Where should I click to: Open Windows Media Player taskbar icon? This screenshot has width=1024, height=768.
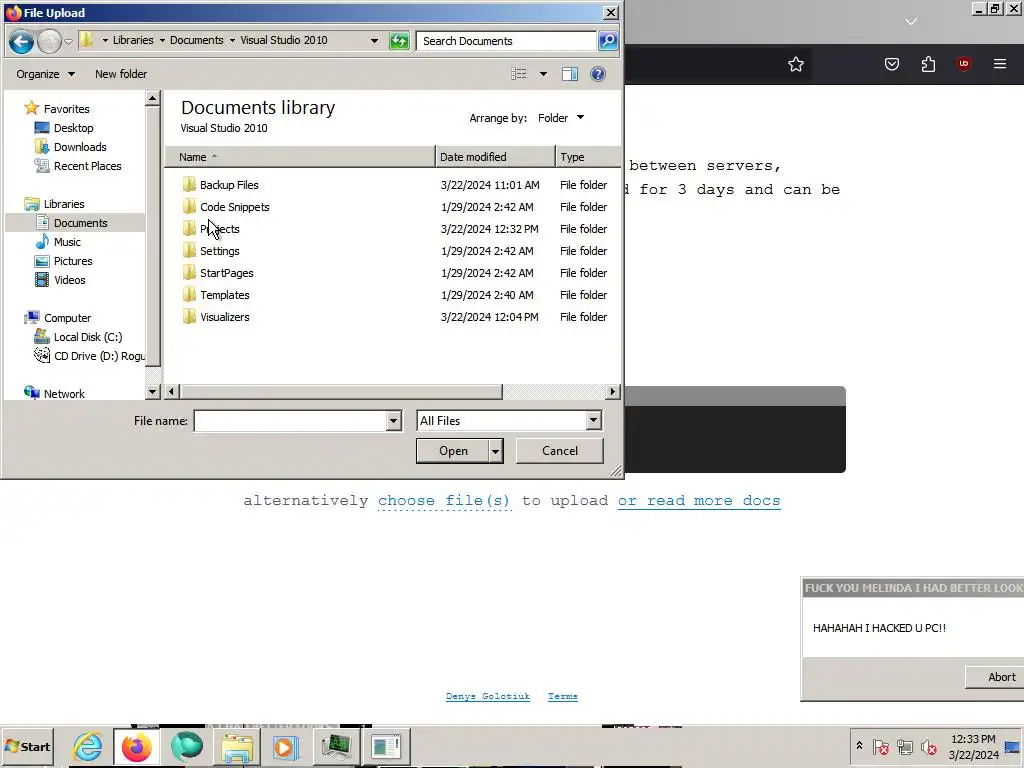pos(285,747)
